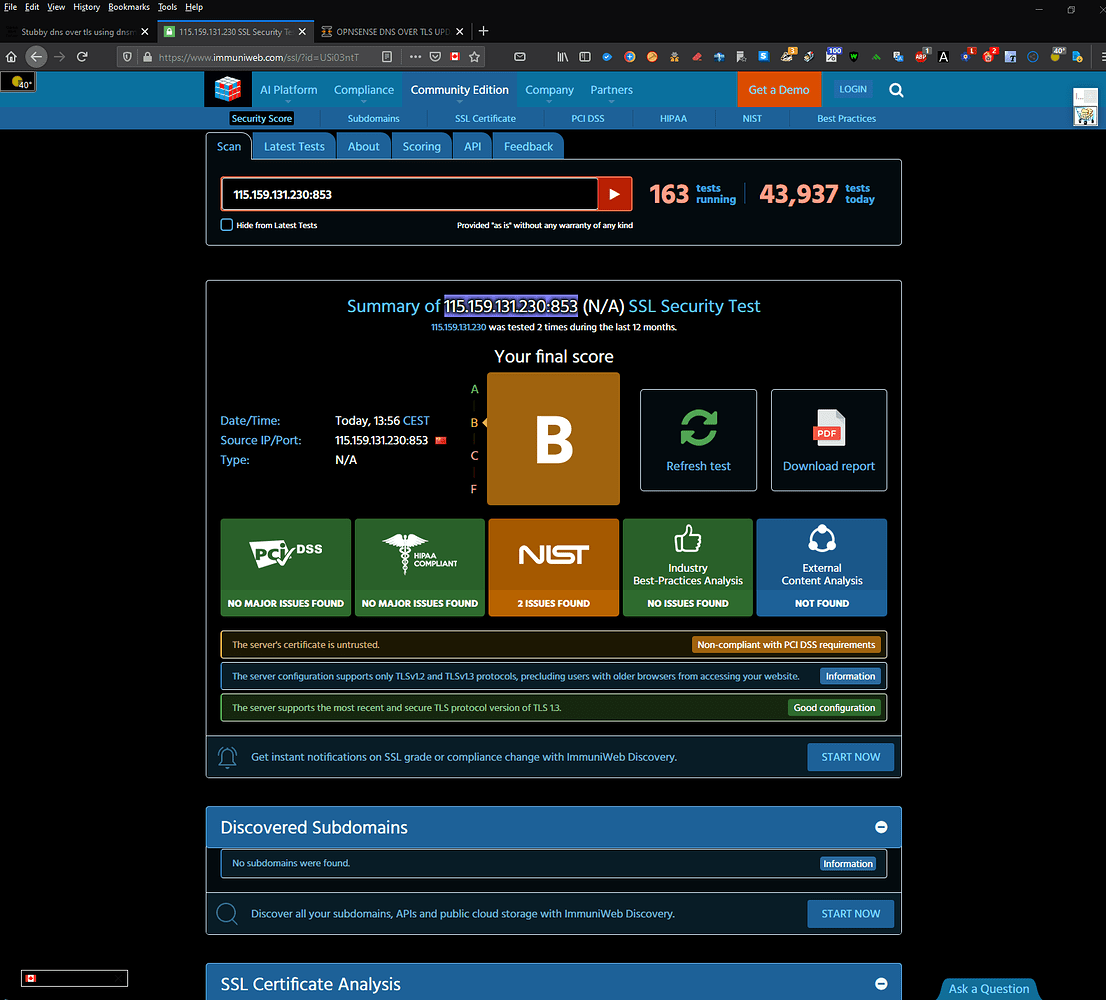Open the Bookmarks menu
1106x1000 pixels.
click(x=128, y=7)
